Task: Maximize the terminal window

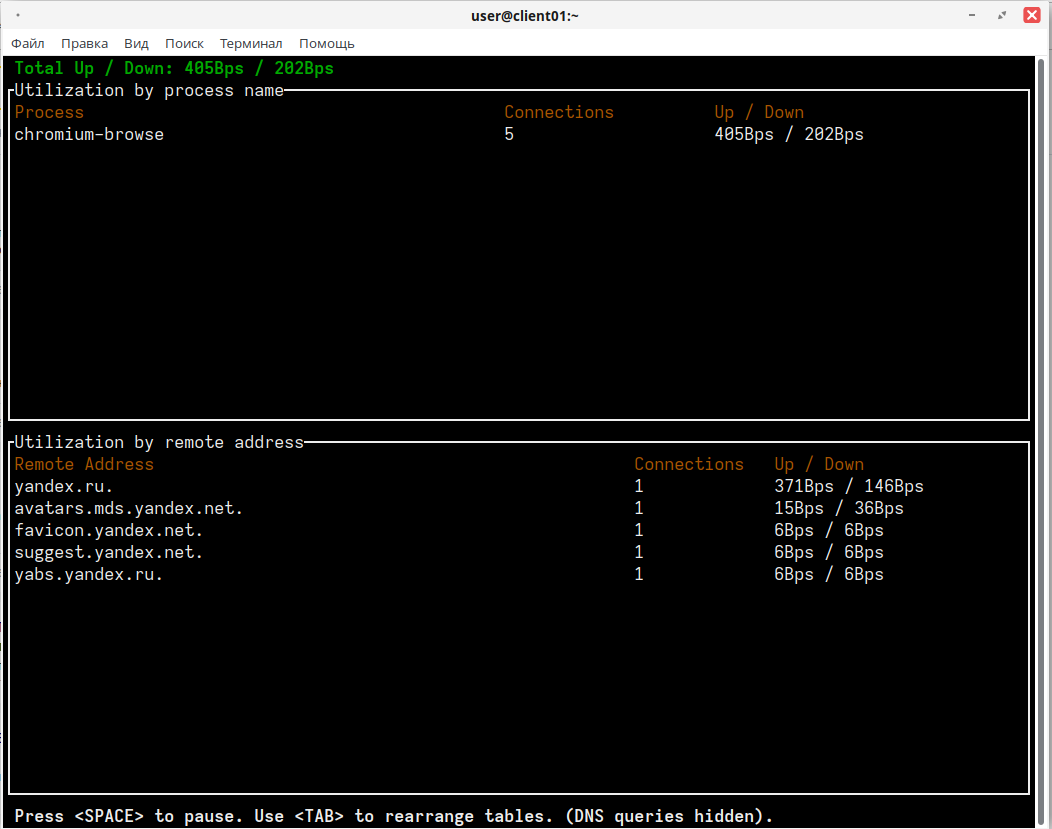Action: (x=1002, y=15)
